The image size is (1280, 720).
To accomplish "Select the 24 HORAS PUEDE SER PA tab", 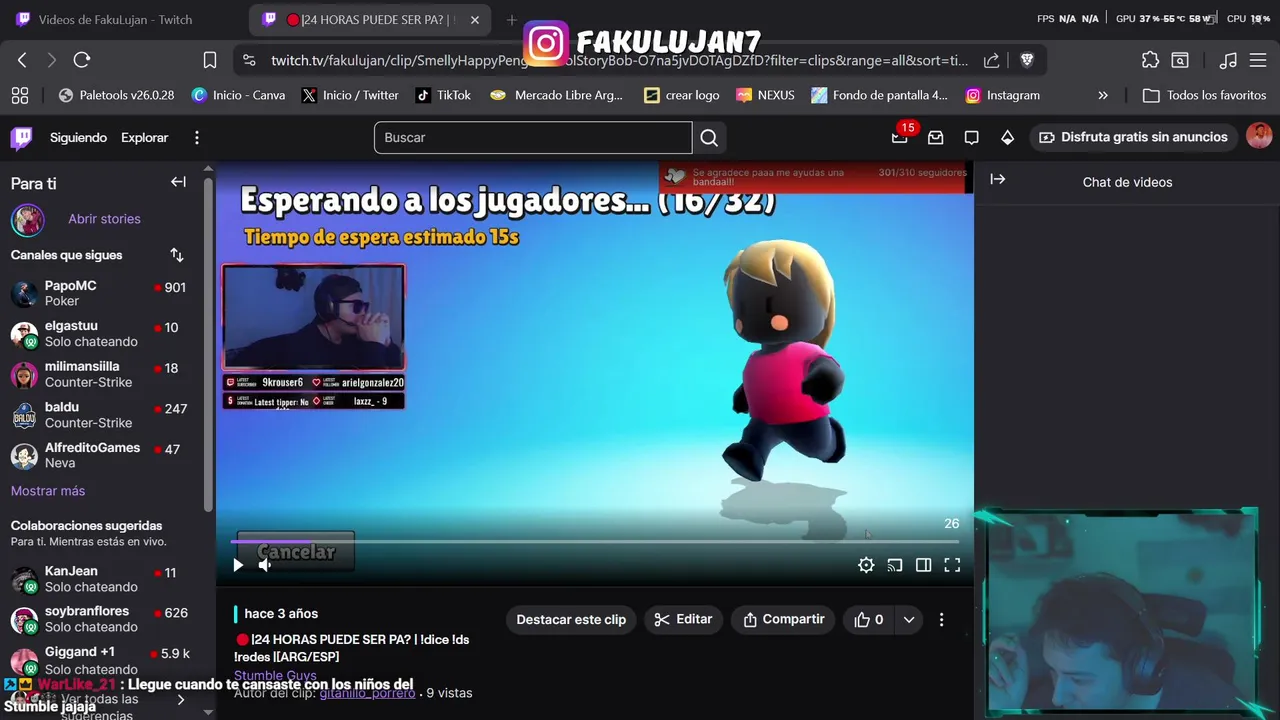I will (370, 20).
